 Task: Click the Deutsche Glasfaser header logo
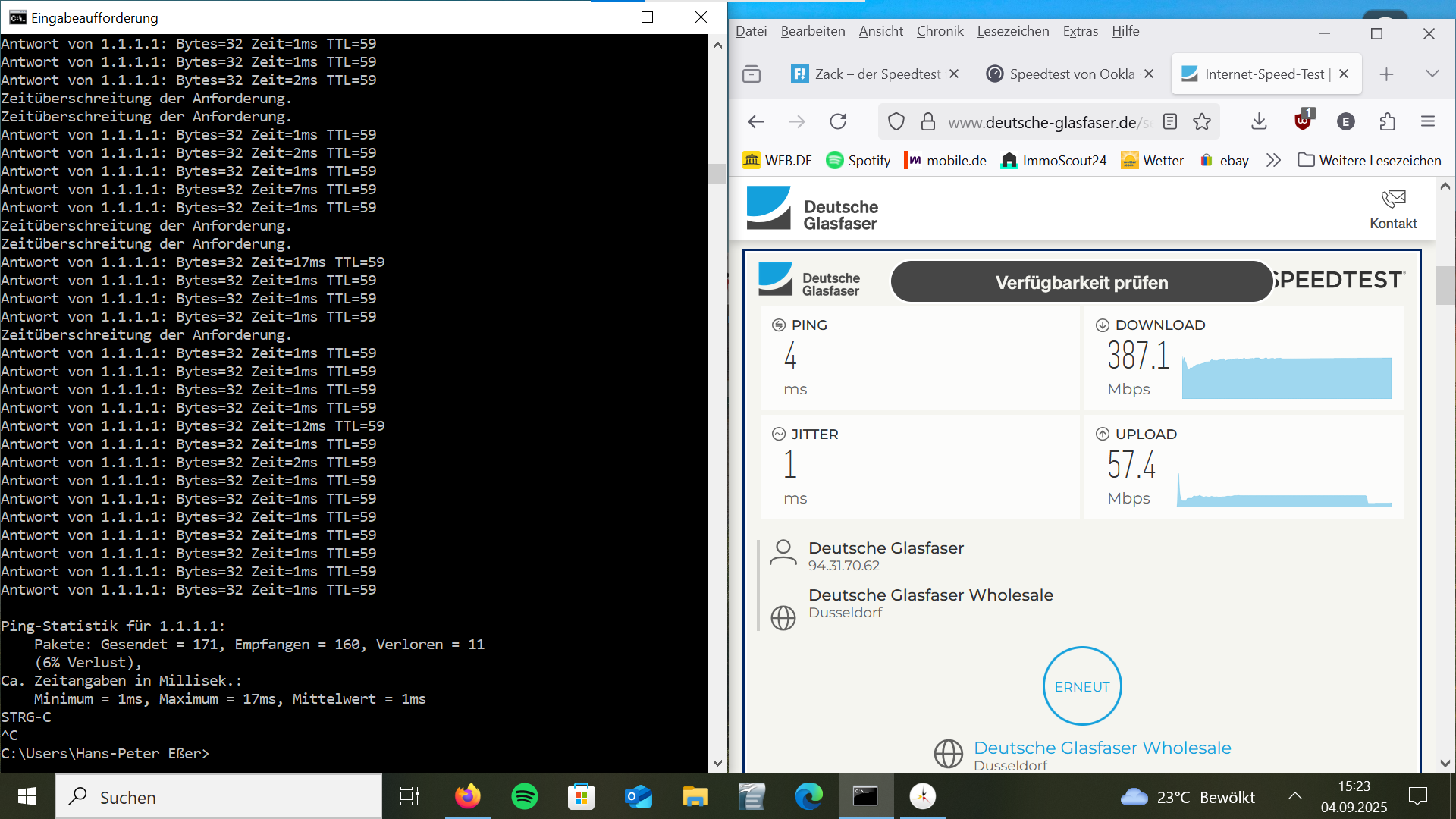pyautogui.click(x=812, y=208)
